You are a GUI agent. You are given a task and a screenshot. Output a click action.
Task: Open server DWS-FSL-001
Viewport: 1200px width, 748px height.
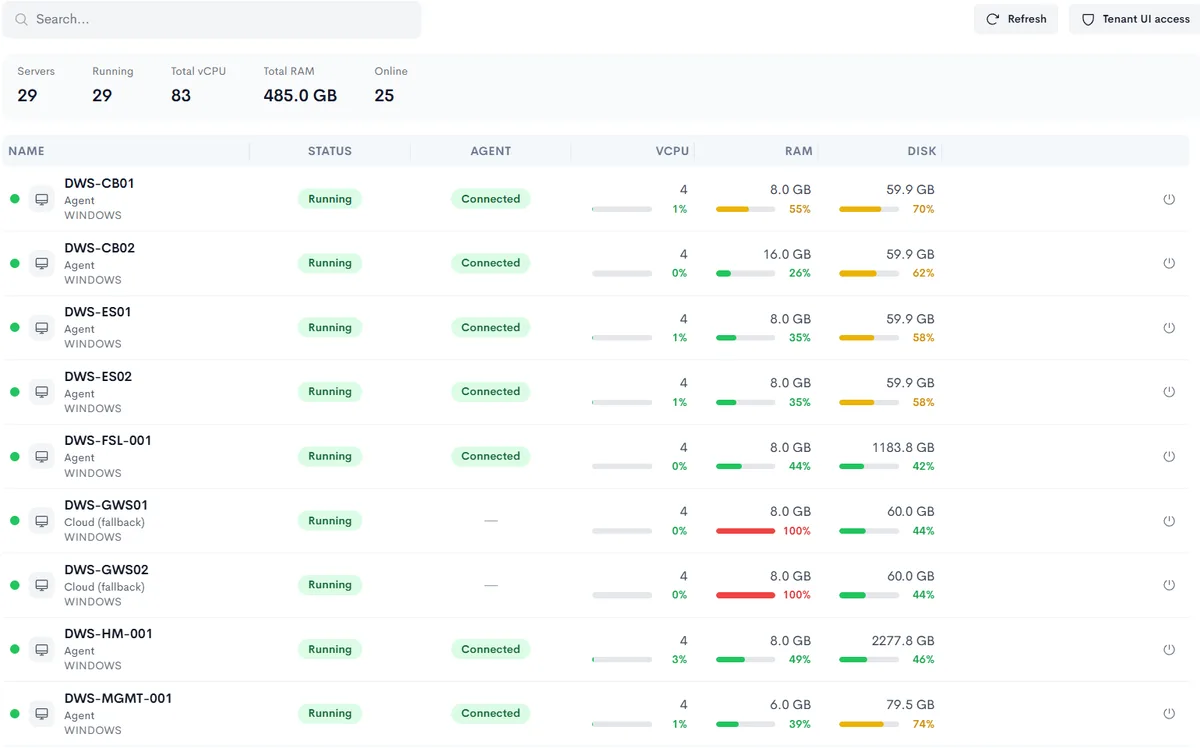[x=108, y=441]
